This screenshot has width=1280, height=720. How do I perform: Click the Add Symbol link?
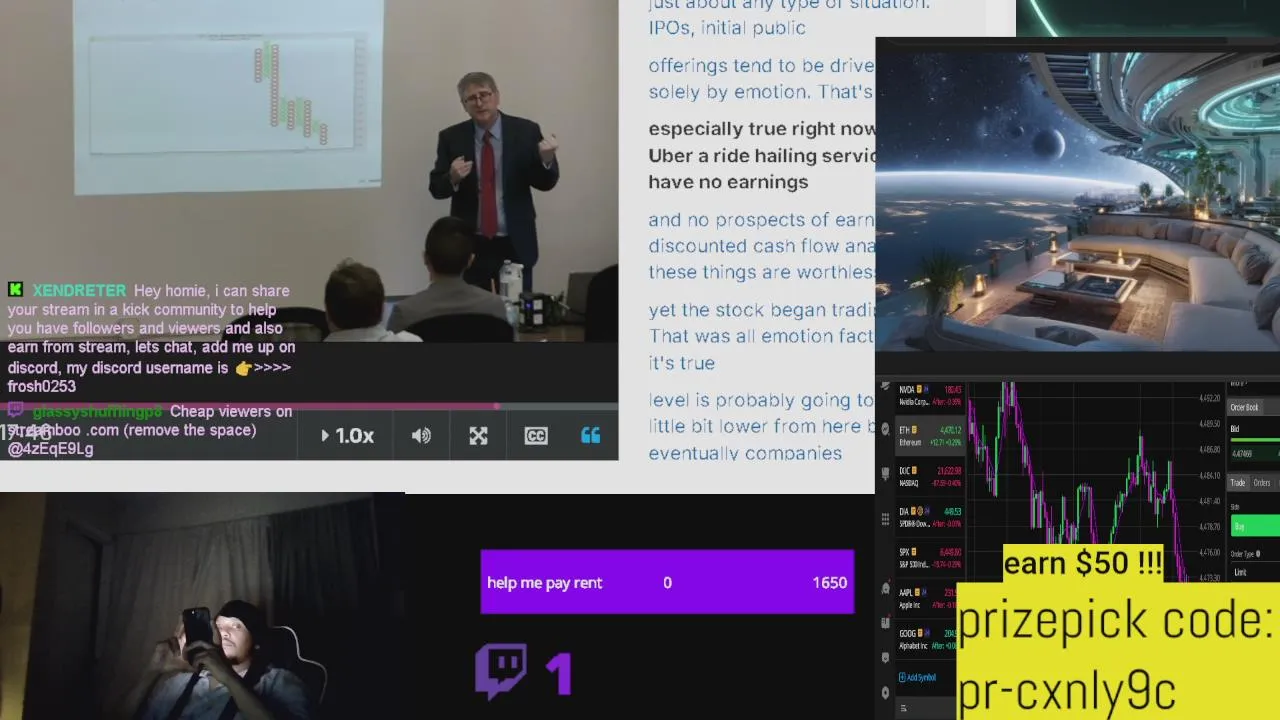tap(917, 677)
